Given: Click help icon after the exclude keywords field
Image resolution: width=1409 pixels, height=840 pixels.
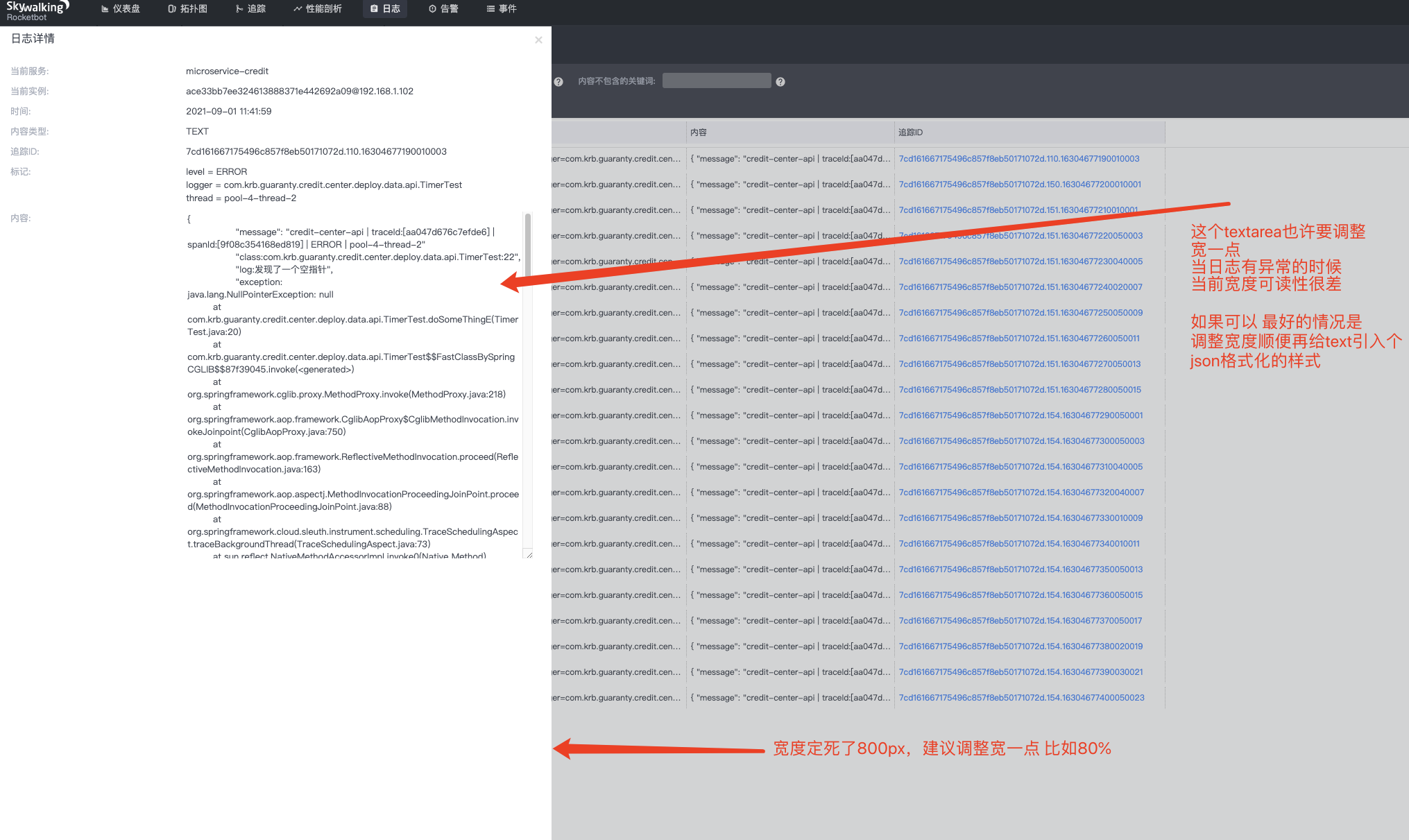Looking at the screenshot, I should tap(780, 82).
